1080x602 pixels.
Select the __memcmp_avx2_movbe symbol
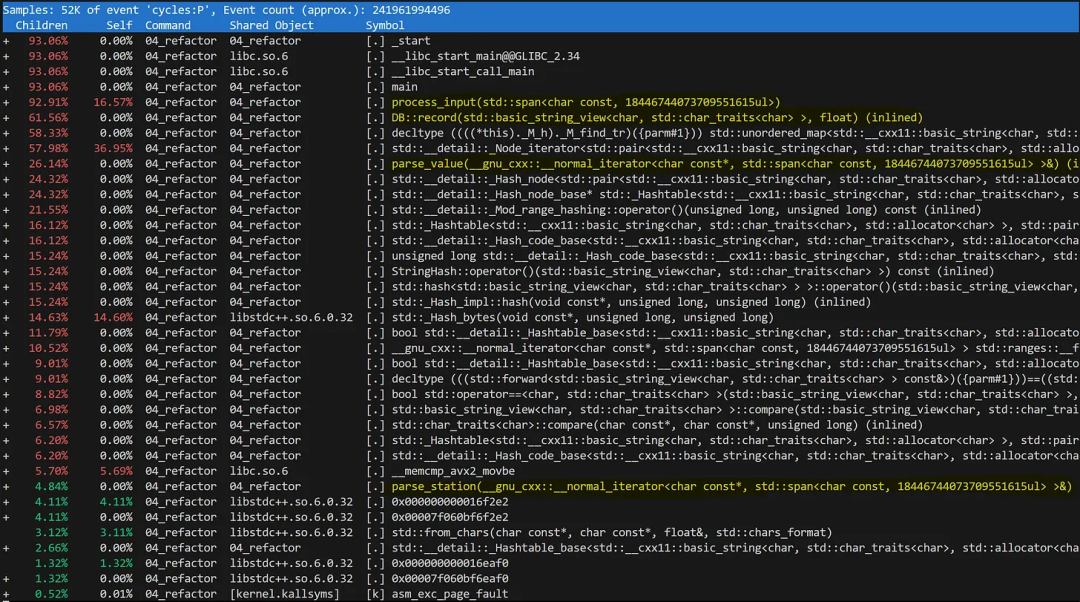point(453,471)
